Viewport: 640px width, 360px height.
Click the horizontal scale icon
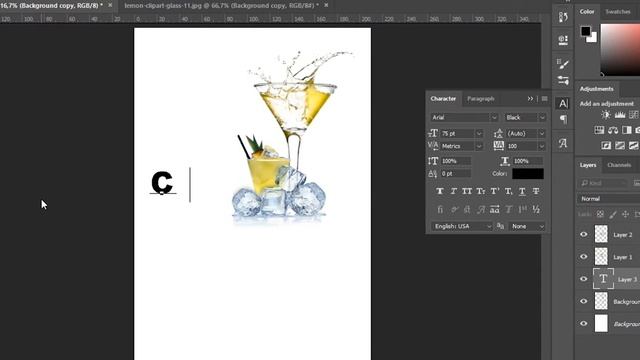tap(505, 161)
